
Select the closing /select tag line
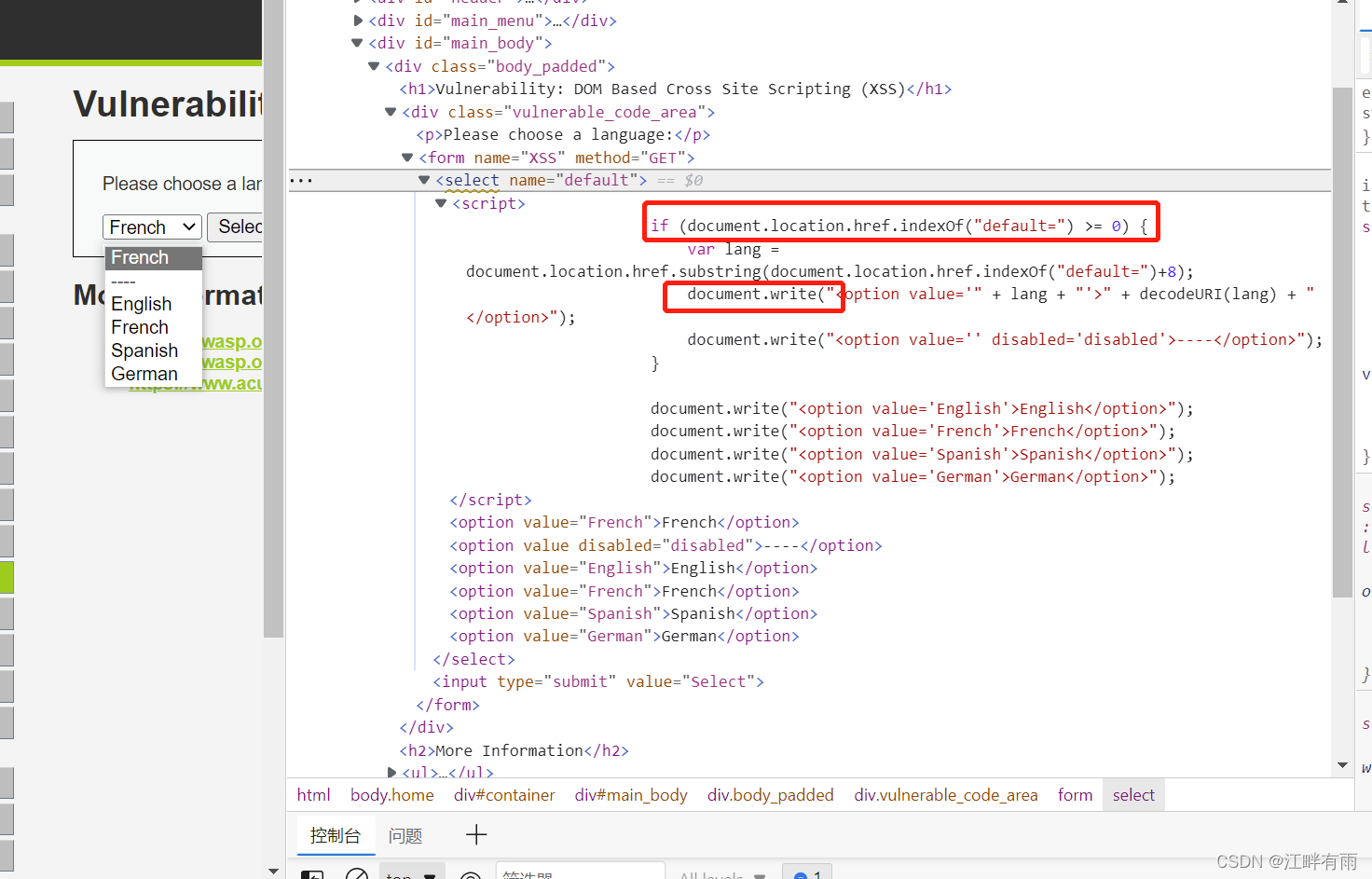[x=473, y=659]
